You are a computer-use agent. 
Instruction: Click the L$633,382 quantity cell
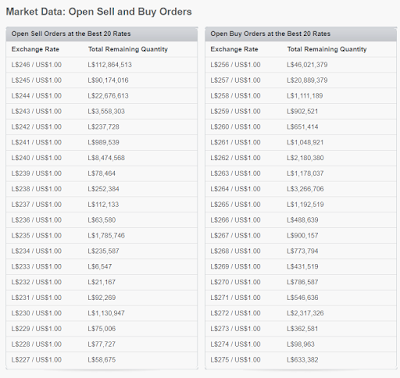tap(302, 360)
